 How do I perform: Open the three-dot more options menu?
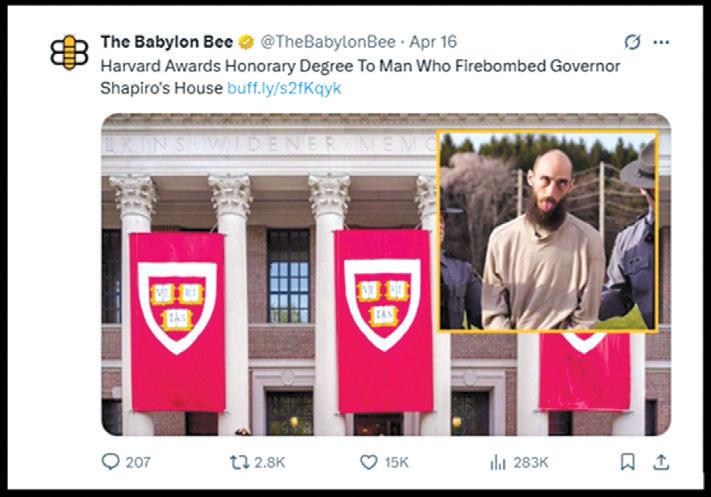point(661,42)
